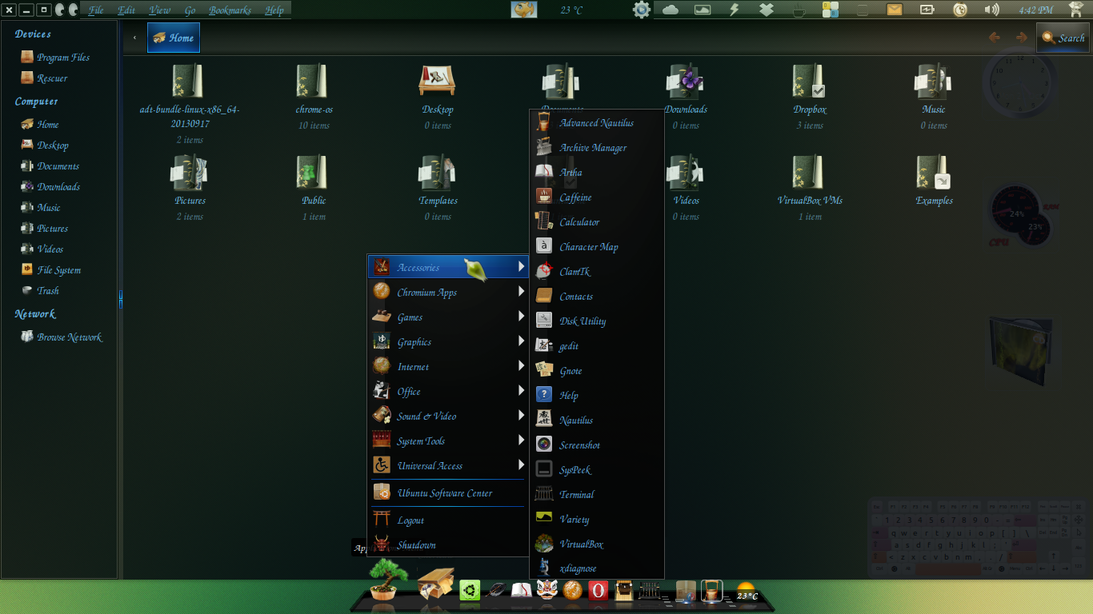
Task: Select Program Files in the sidebar
Action: coord(55,57)
